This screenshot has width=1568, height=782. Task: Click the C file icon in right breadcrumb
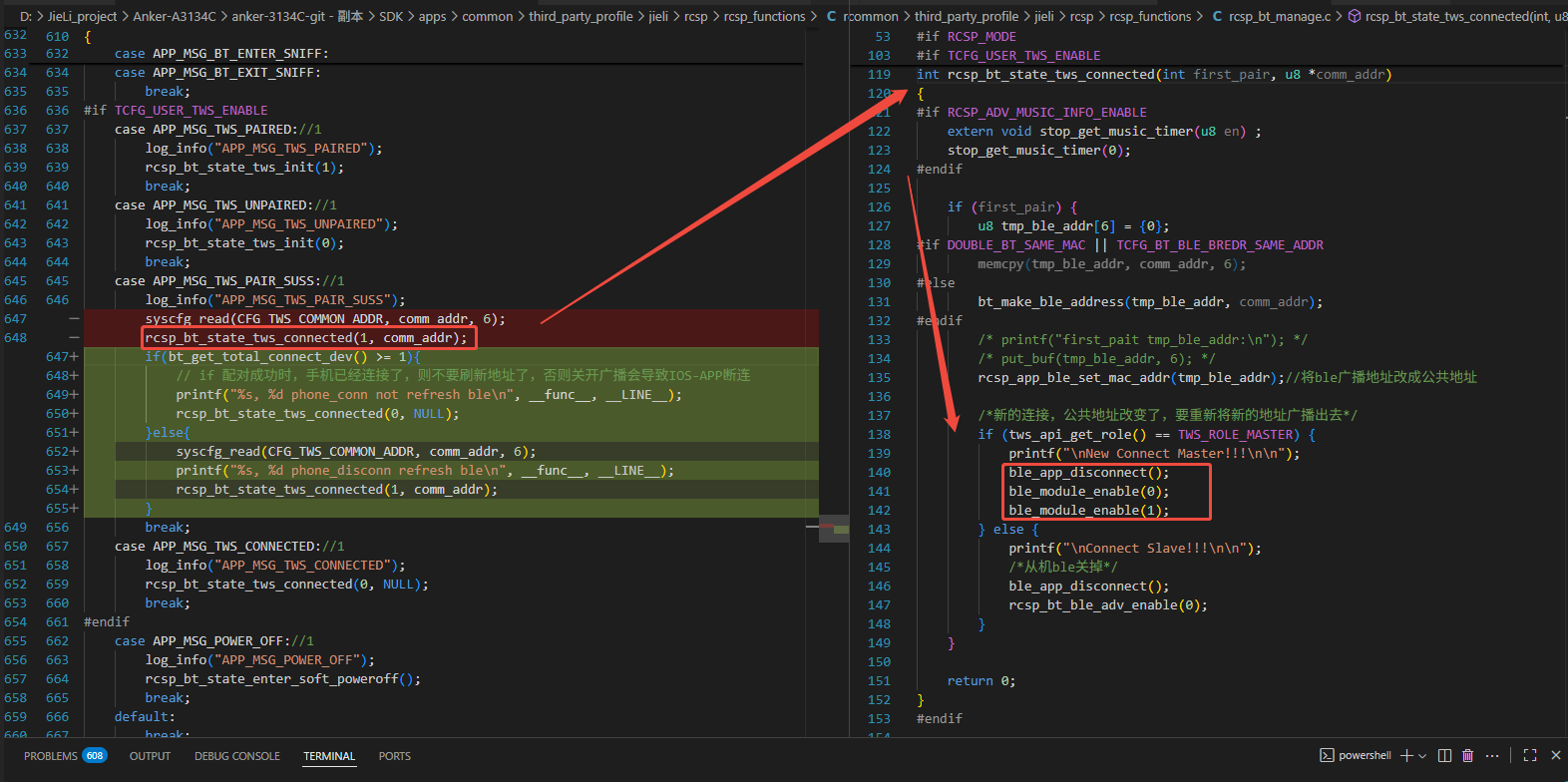click(x=1217, y=17)
